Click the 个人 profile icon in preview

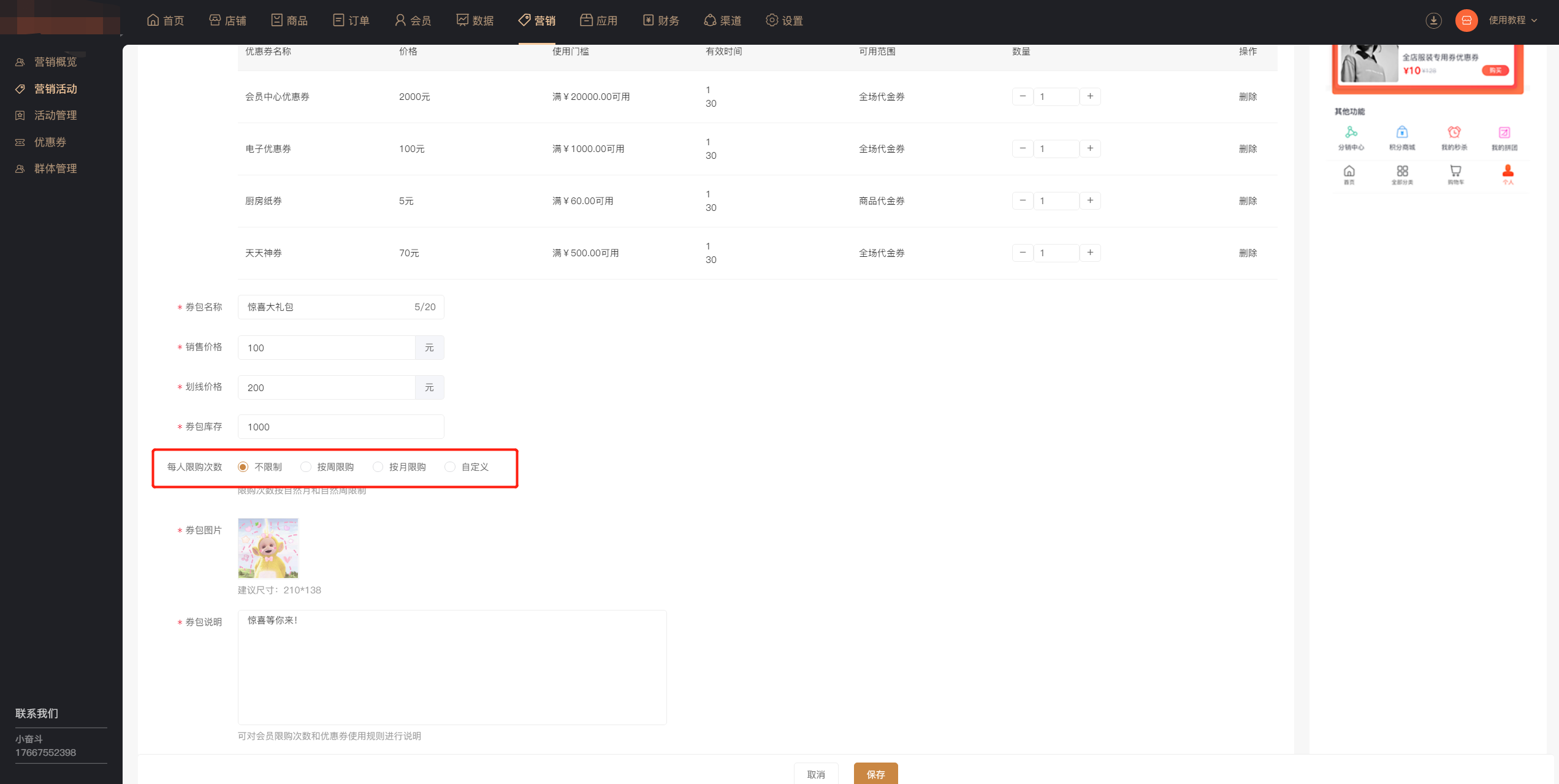click(1508, 171)
